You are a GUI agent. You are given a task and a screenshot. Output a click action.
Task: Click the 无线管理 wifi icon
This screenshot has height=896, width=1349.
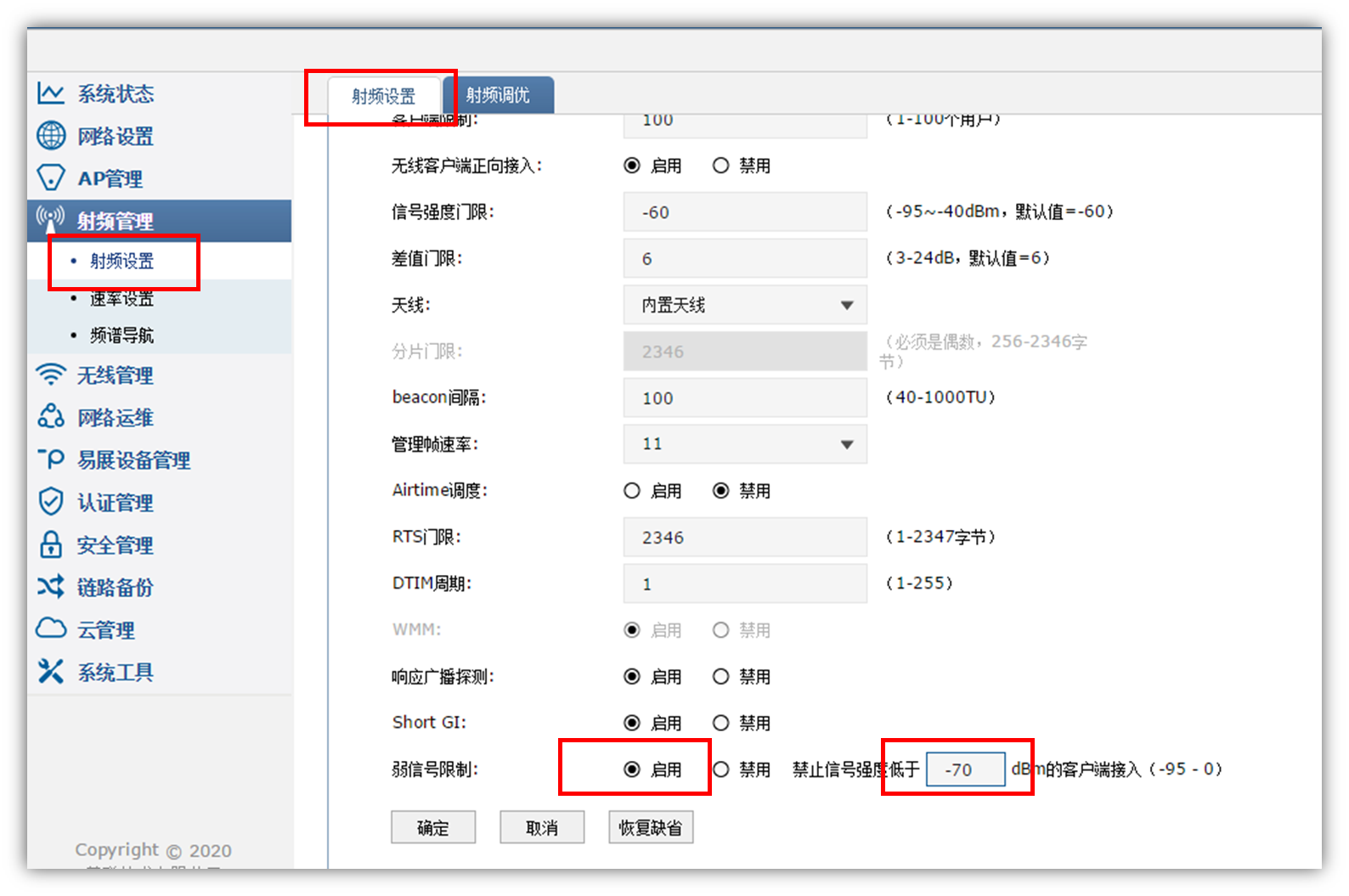(x=51, y=375)
